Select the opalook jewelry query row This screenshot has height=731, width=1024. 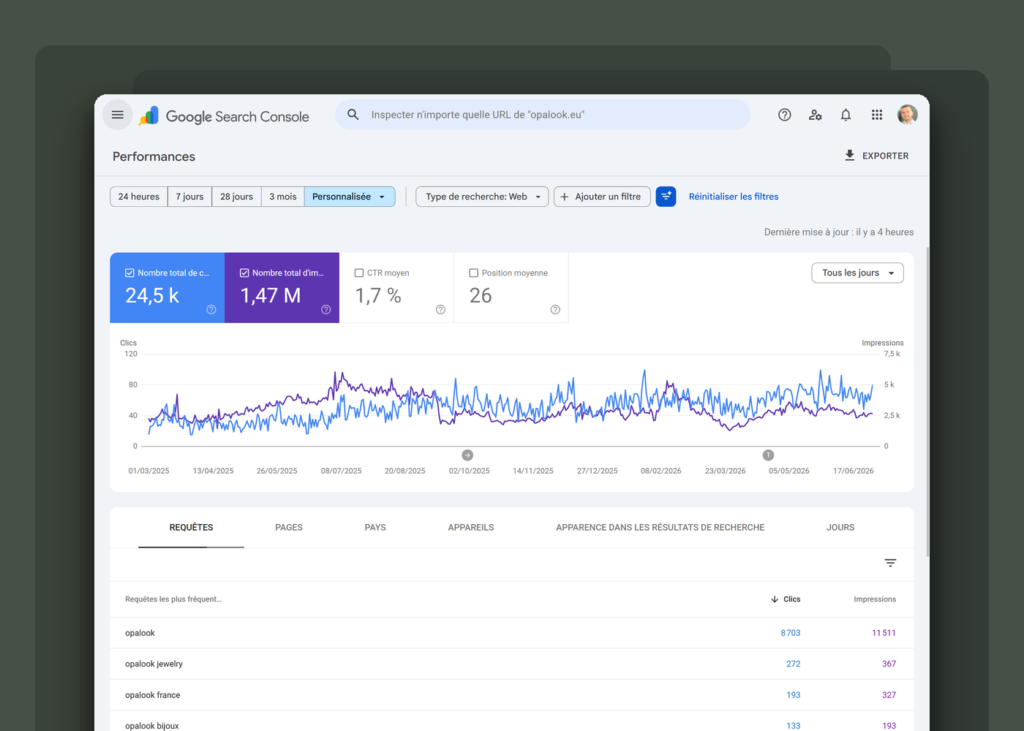512,664
